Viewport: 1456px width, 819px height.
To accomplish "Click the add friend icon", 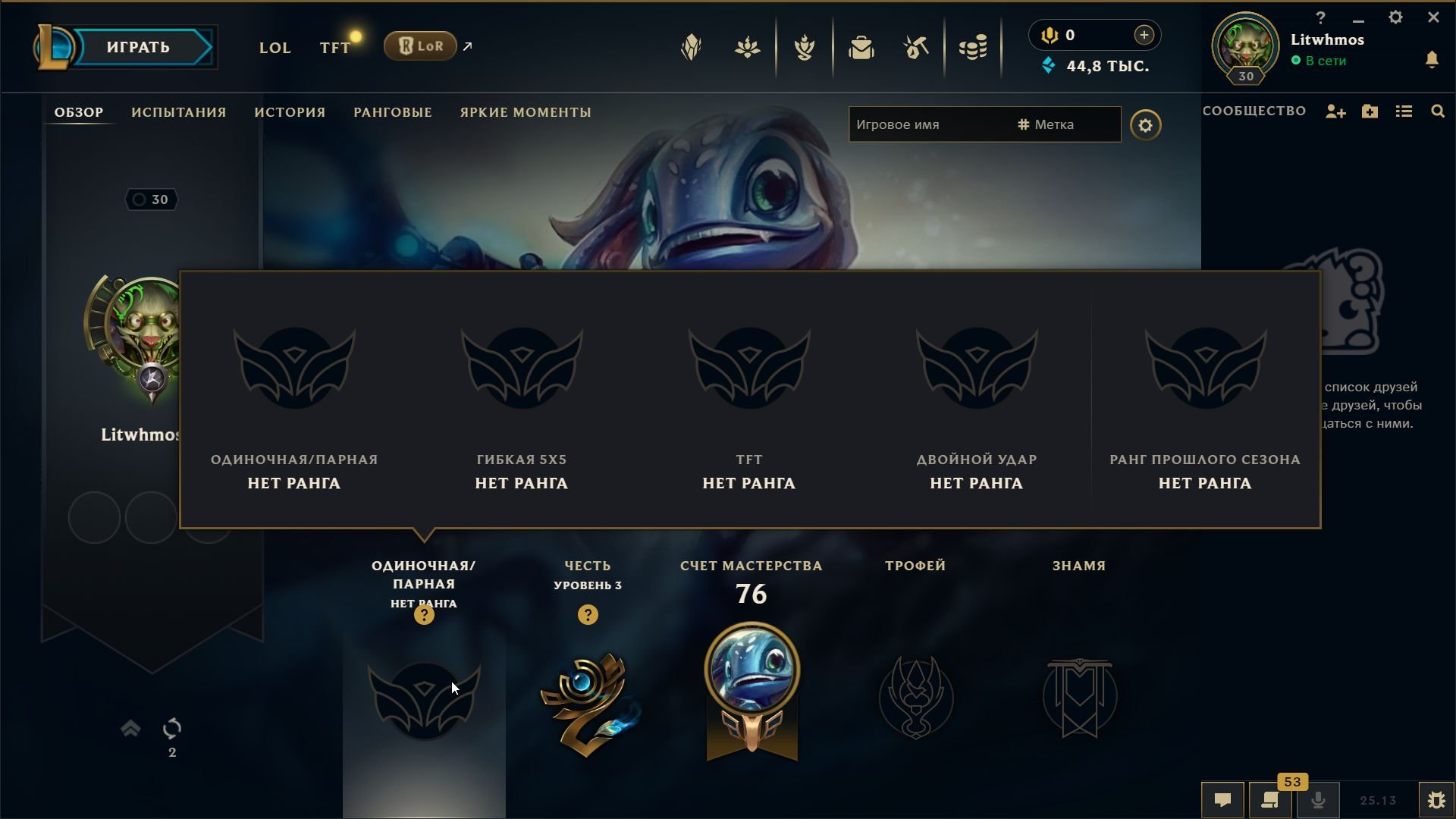I will pos(1335,111).
